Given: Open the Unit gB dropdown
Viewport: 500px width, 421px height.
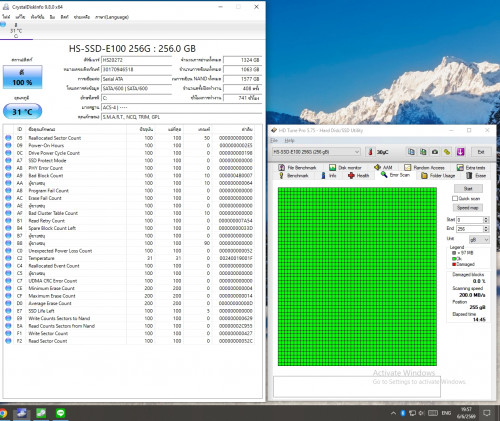Looking at the screenshot, I should pyautogui.click(x=479, y=239).
